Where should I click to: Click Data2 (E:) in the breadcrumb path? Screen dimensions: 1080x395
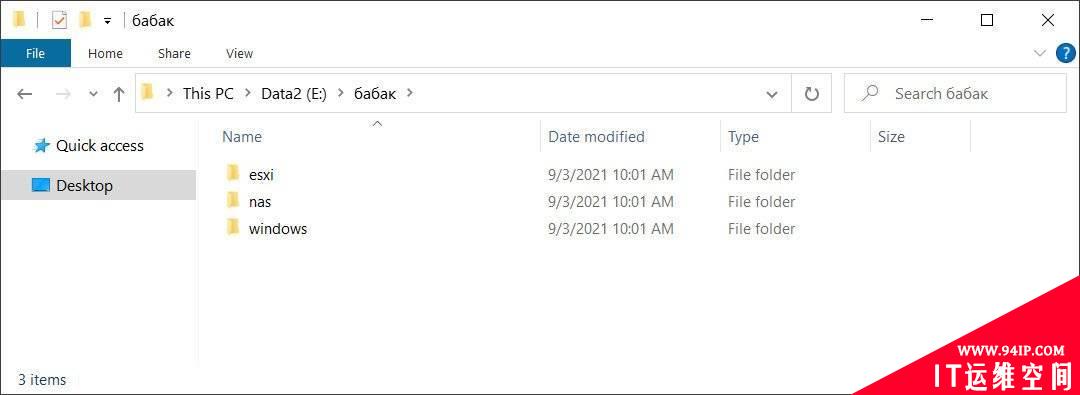[295, 94]
